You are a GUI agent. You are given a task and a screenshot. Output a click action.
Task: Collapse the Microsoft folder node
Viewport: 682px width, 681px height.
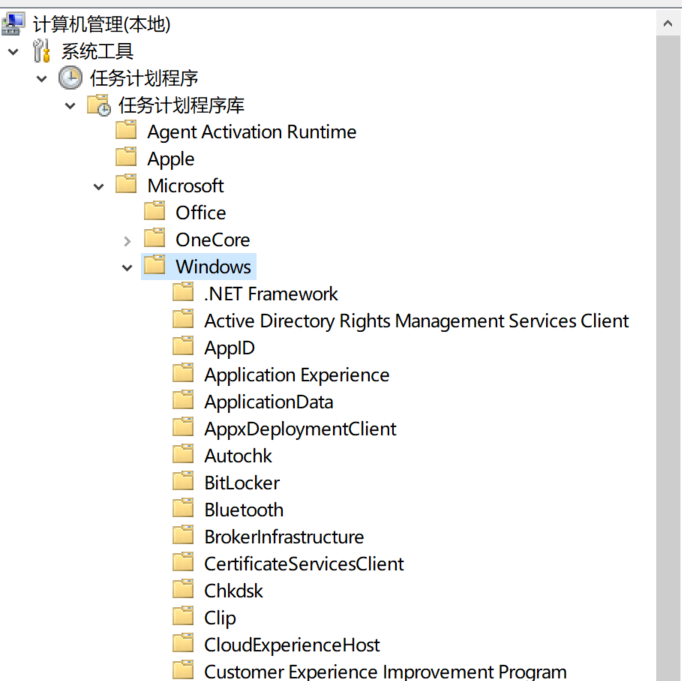pyautogui.click(x=99, y=187)
